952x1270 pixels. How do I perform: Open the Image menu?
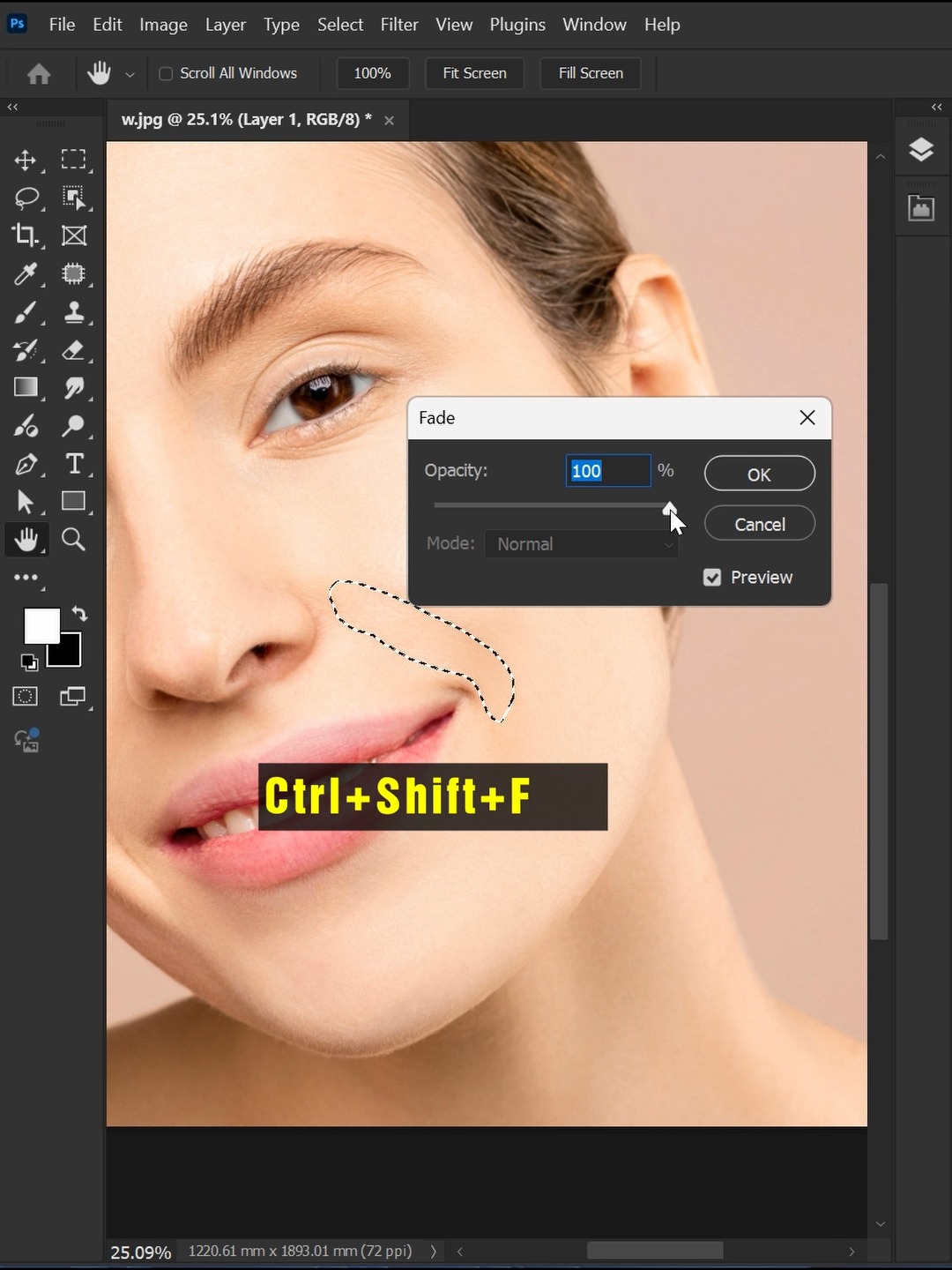163,25
